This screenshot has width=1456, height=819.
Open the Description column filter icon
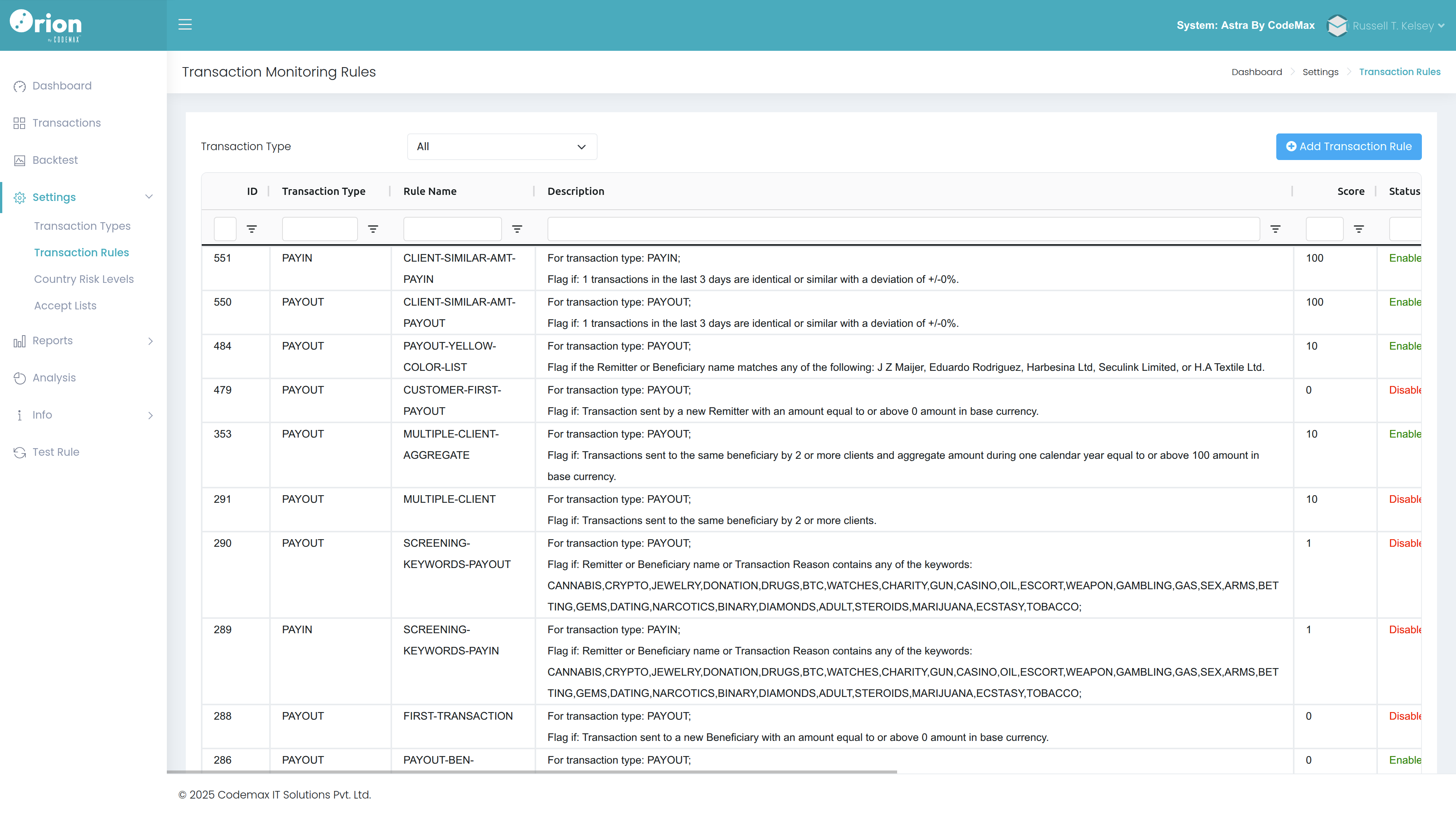1276,229
